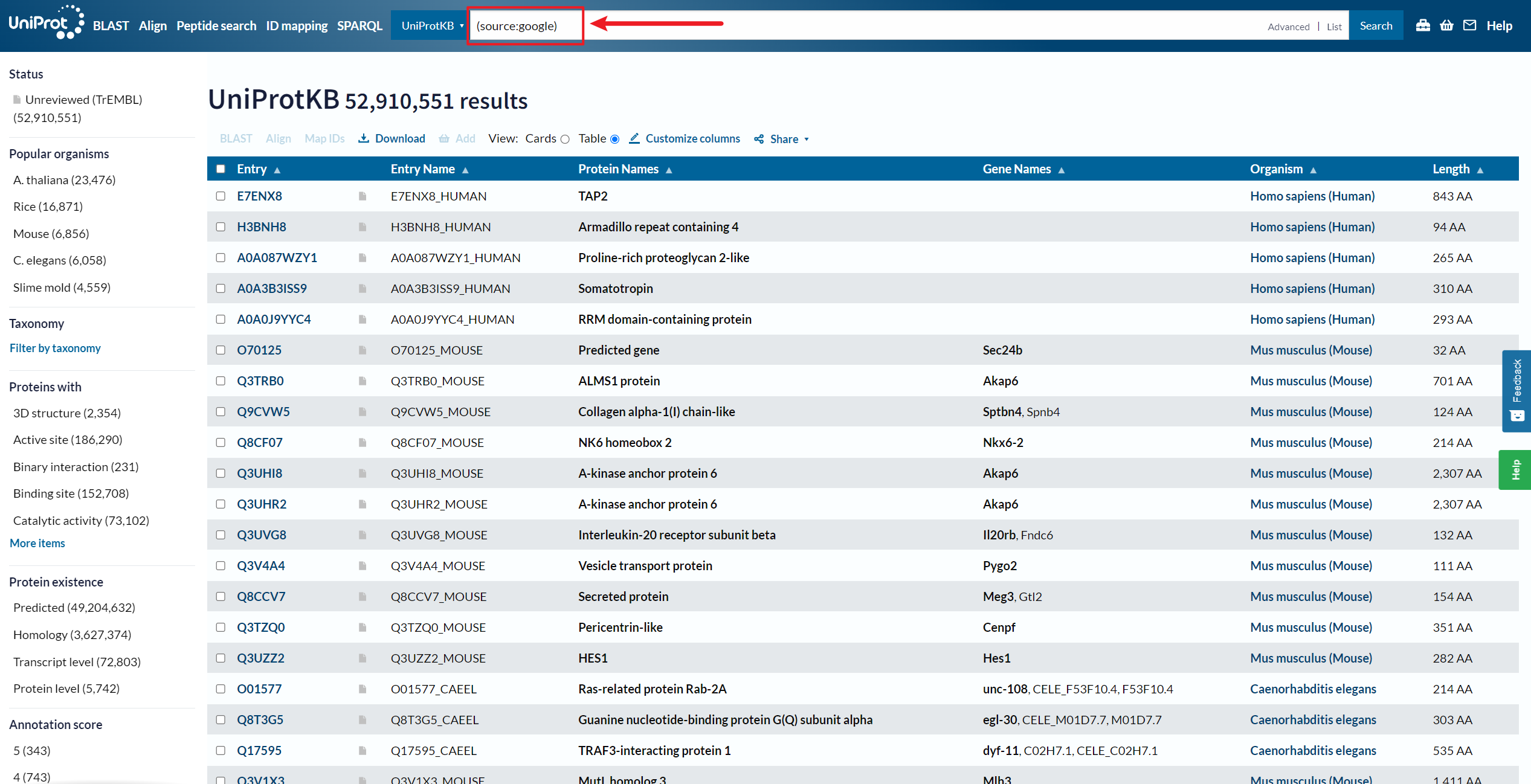Click the Share icon
The height and width of the screenshot is (784, 1531).
[x=759, y=139]
